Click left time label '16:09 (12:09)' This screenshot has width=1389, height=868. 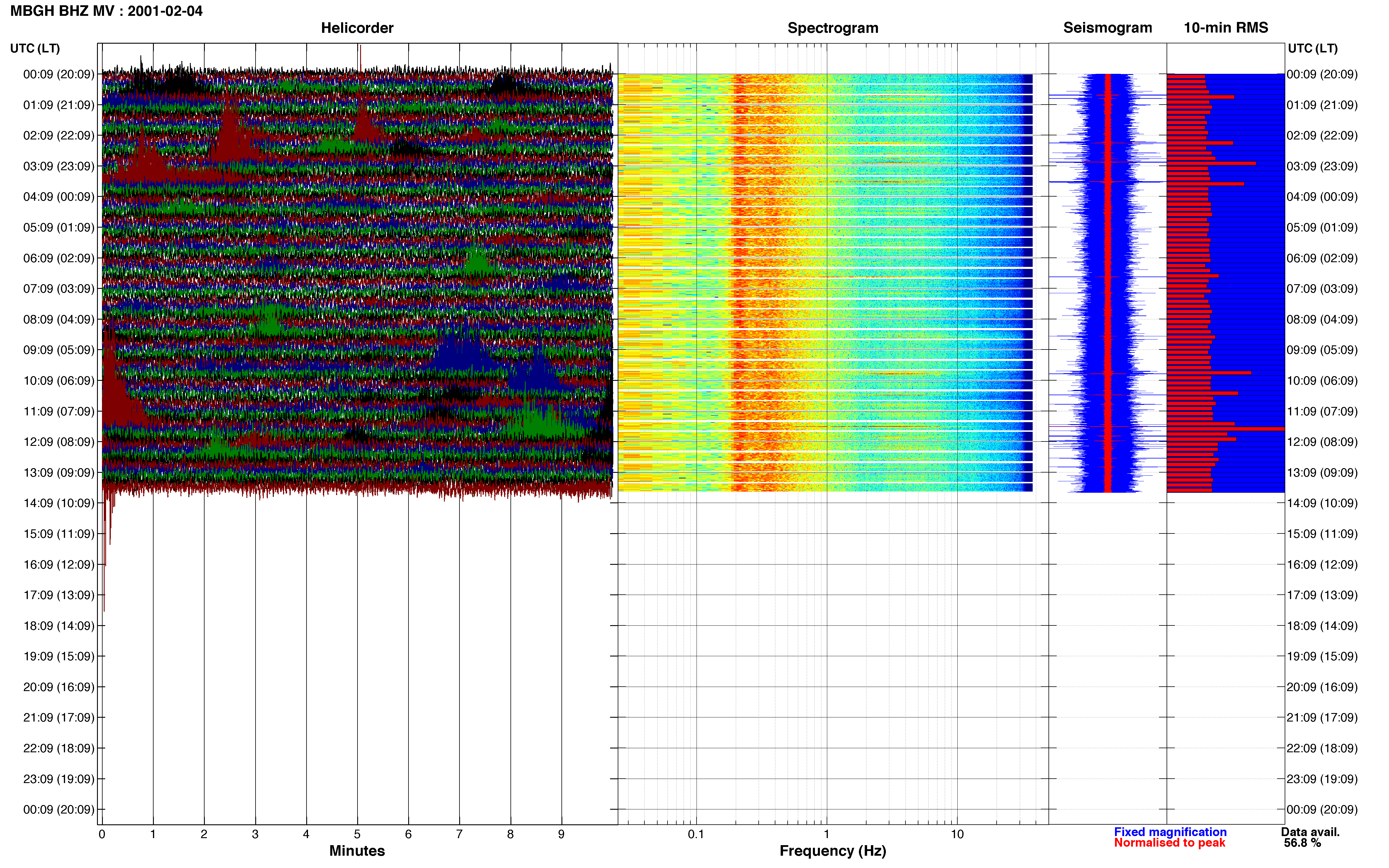pyautogui.click(x=59, y=564)
